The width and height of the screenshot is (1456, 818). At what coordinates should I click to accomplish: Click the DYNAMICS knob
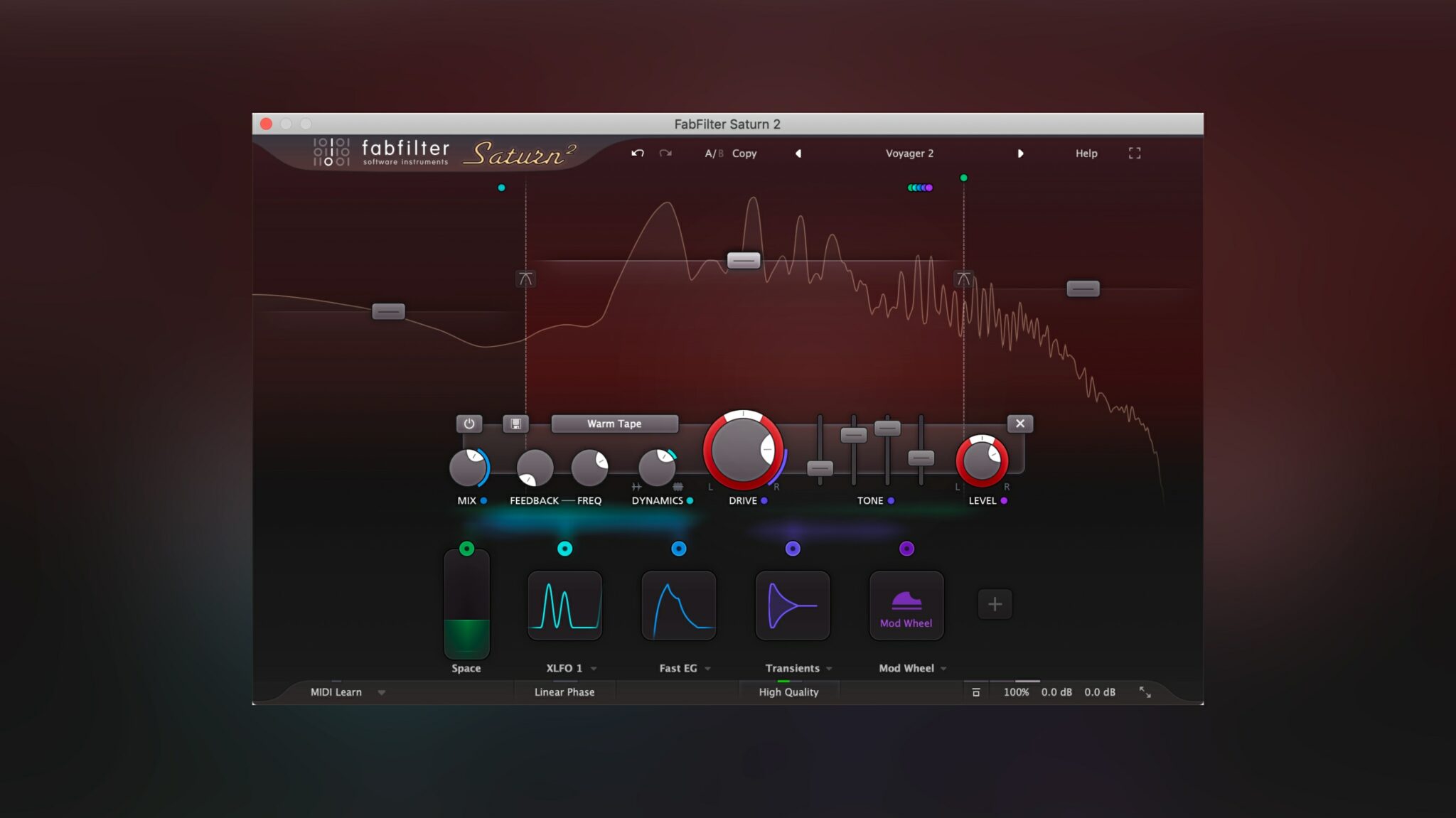coord(657,468)
